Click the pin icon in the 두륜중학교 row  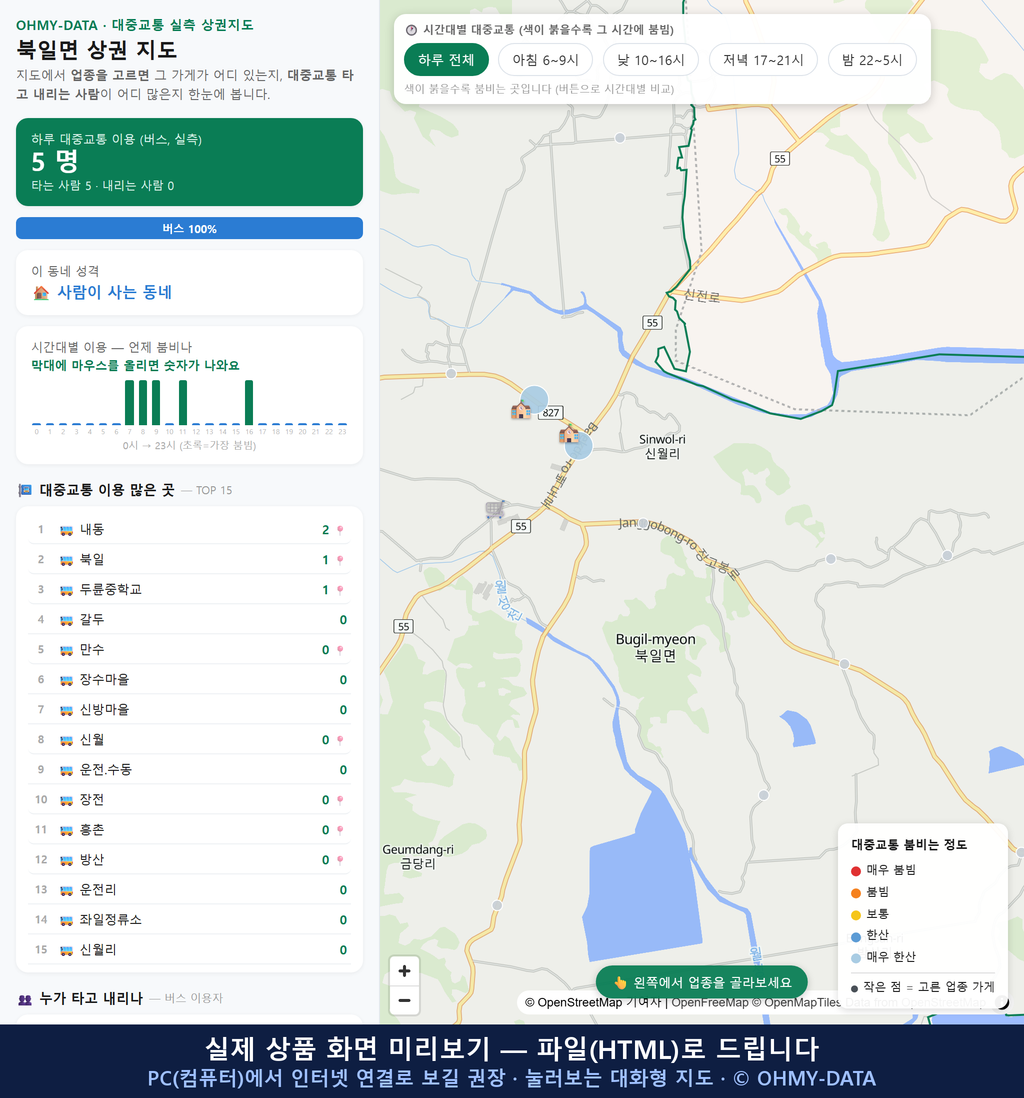click(x=340, y=590)
